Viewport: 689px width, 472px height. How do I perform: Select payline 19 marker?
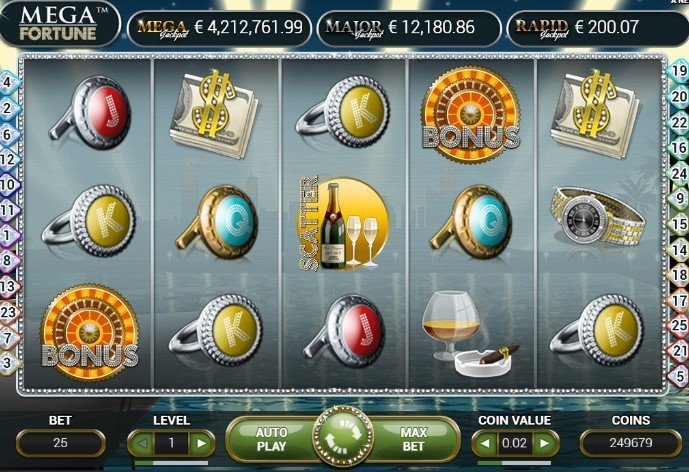click(678, 70)
